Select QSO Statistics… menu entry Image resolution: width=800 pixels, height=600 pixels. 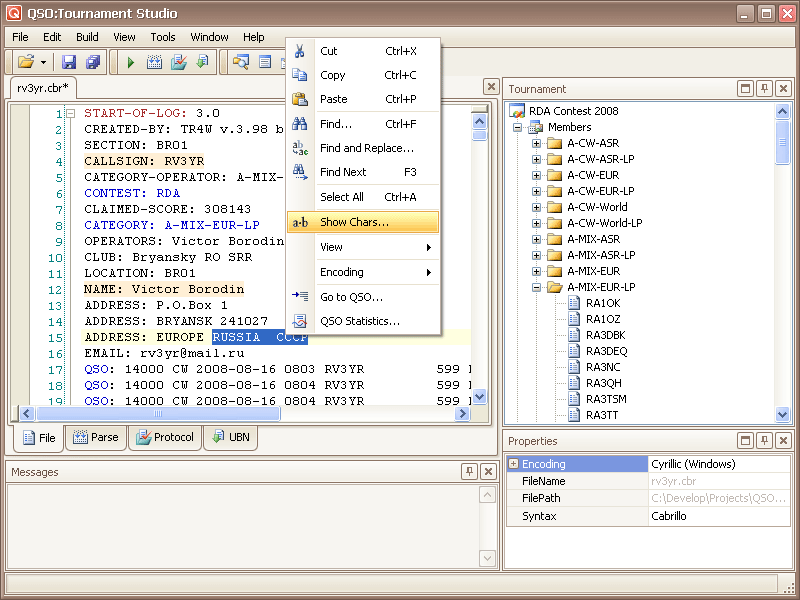359,321
